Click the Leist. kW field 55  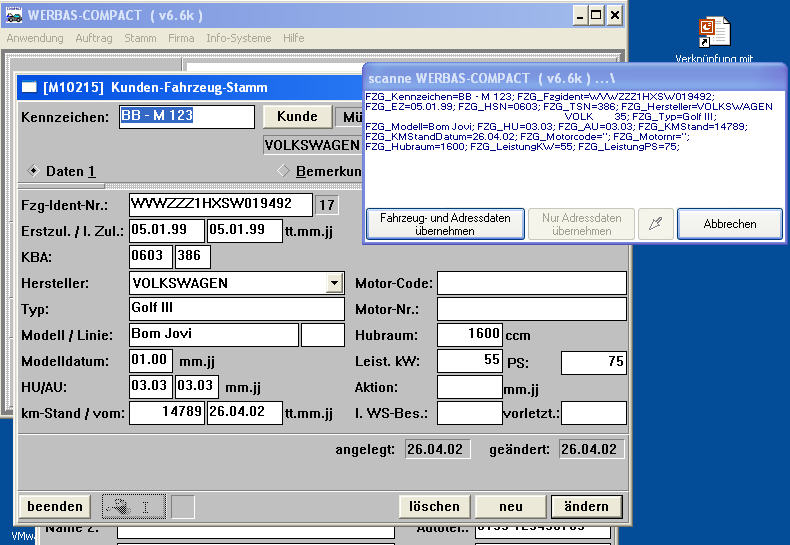click(x=470, y=361)
